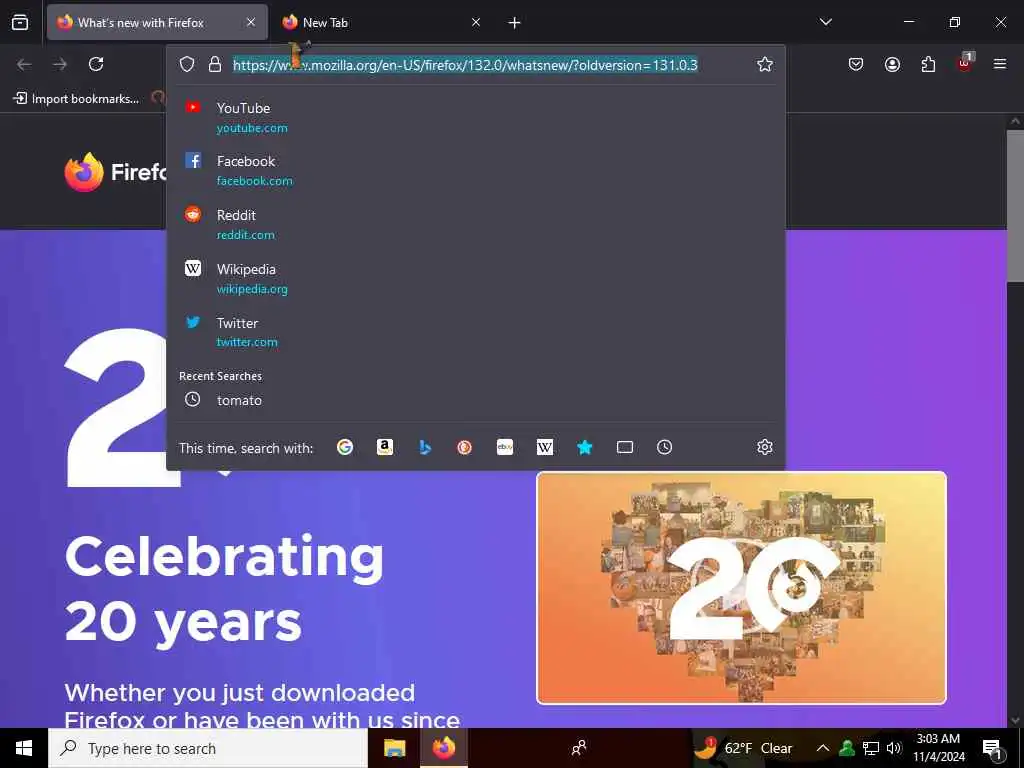Search this time with eBay

pos(505,447)
